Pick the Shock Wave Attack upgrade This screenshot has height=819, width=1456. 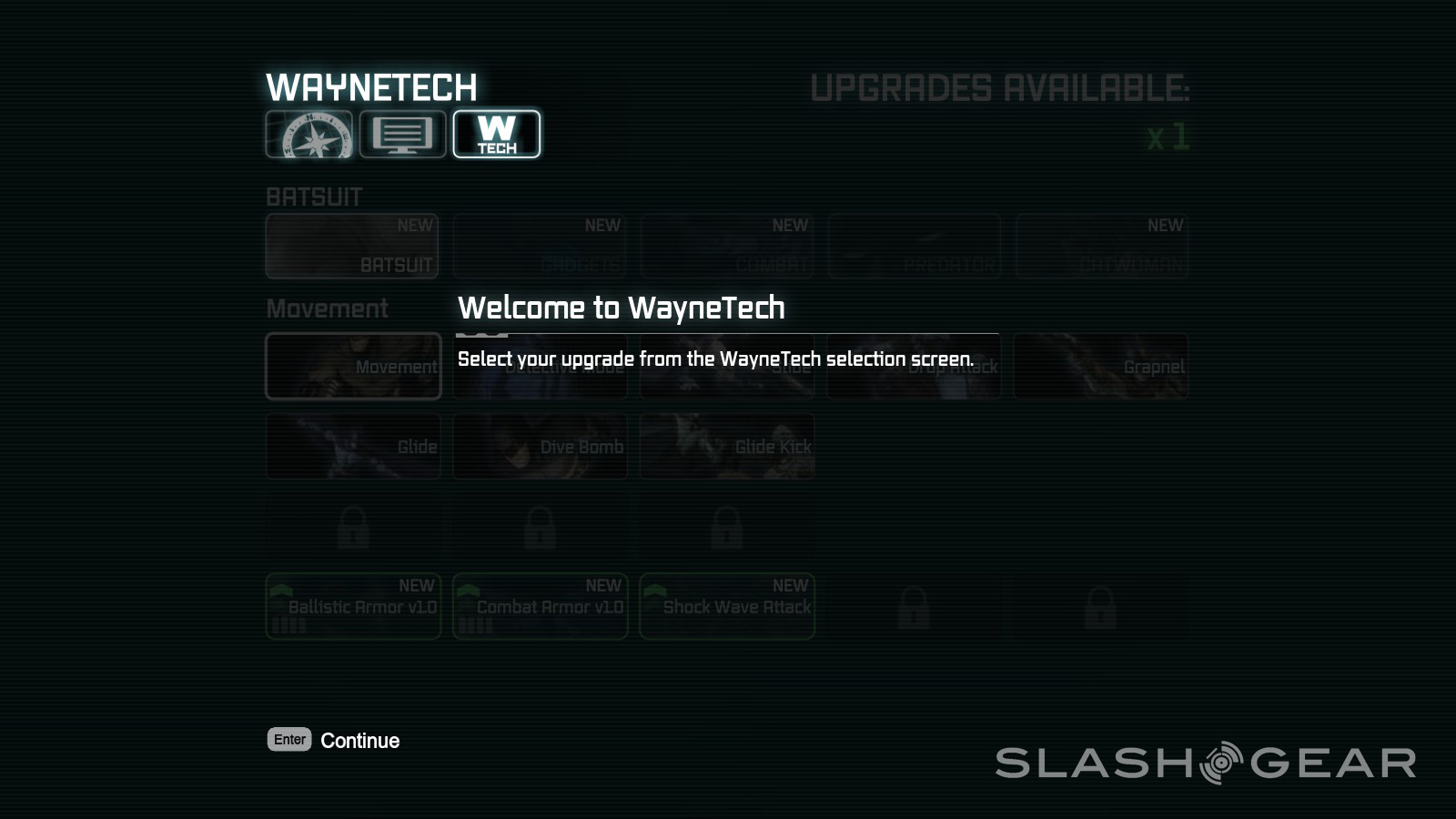(727, 606)
